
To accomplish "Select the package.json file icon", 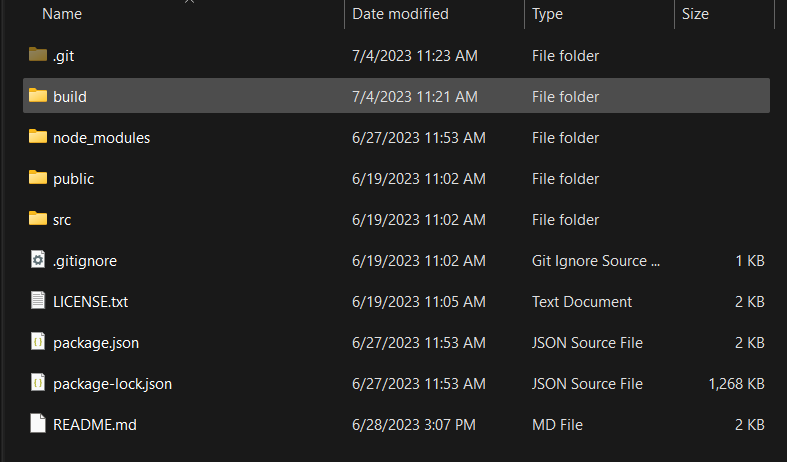I will pyautogui.click(x=38, y=342).
